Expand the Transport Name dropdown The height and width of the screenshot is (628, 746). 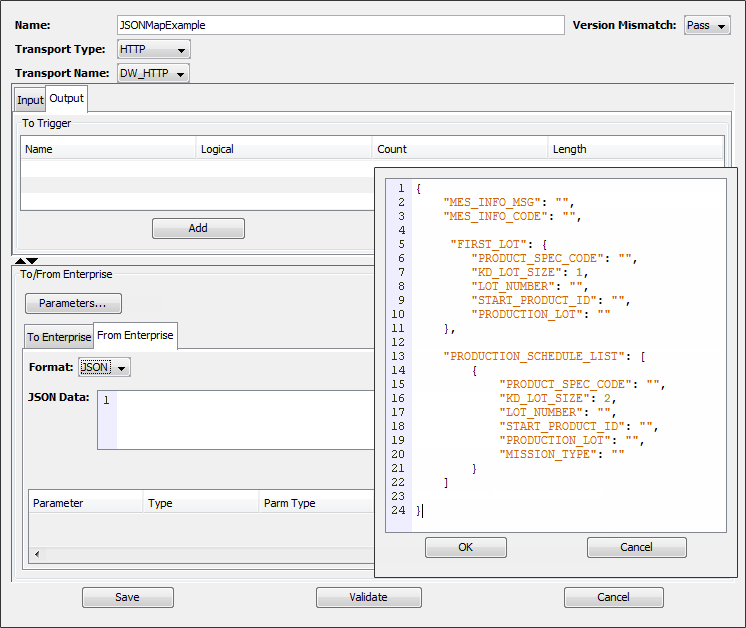[153, 73]
